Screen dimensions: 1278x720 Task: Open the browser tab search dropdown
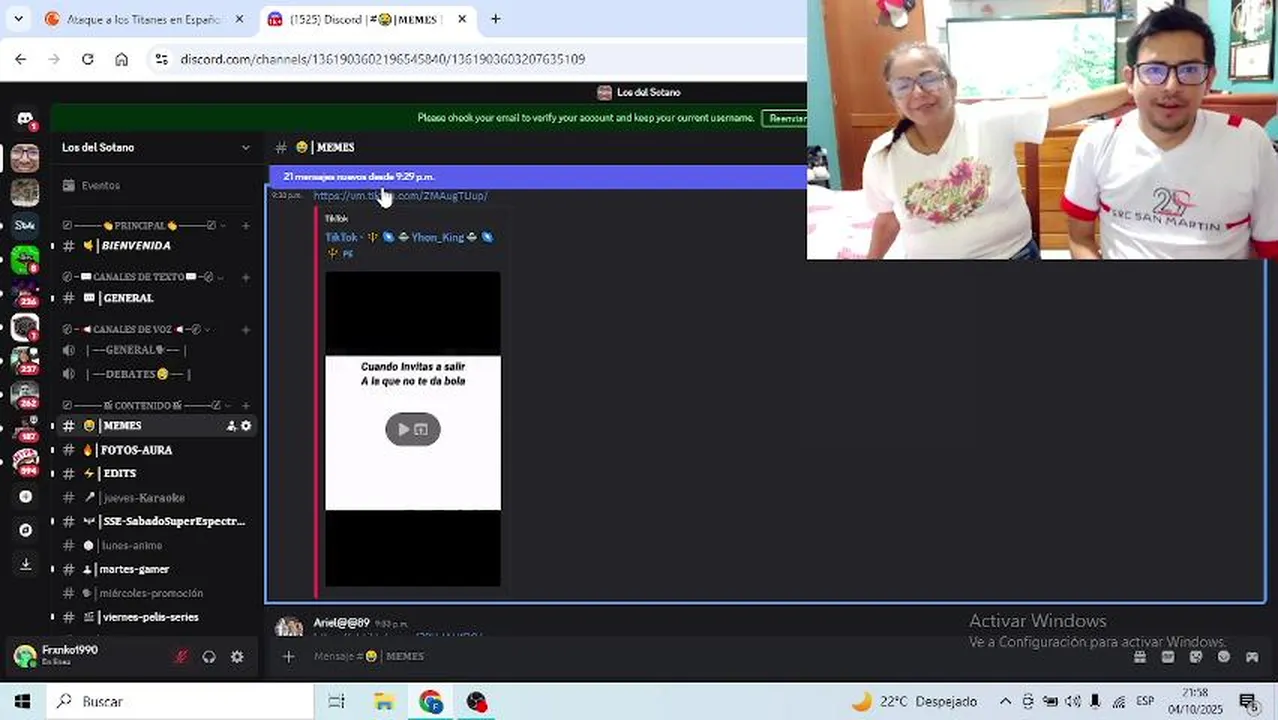point(17,19)
